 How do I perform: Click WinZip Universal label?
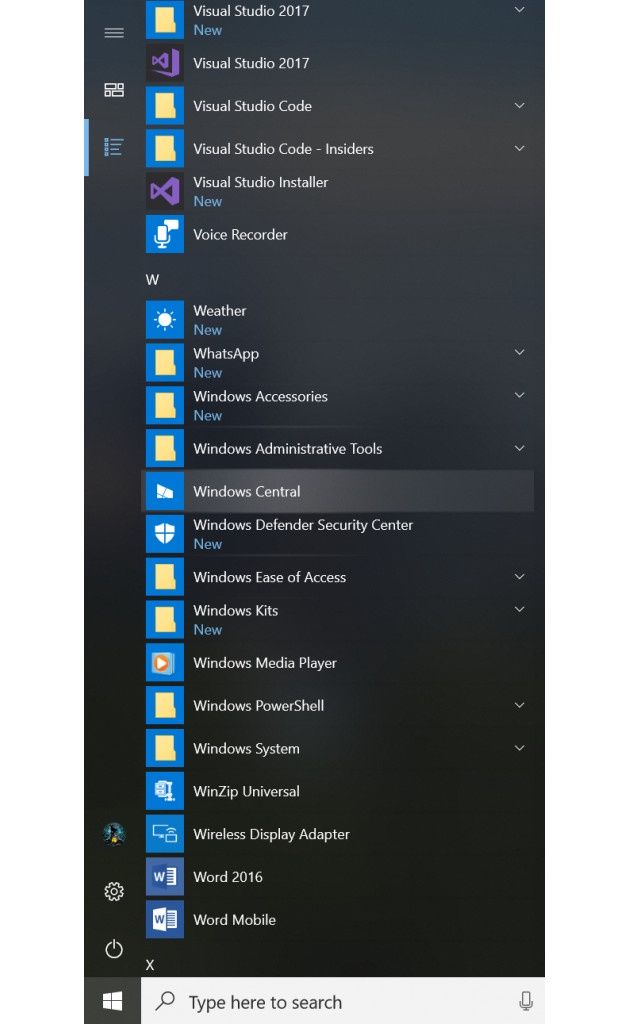[x=247, y=792]
